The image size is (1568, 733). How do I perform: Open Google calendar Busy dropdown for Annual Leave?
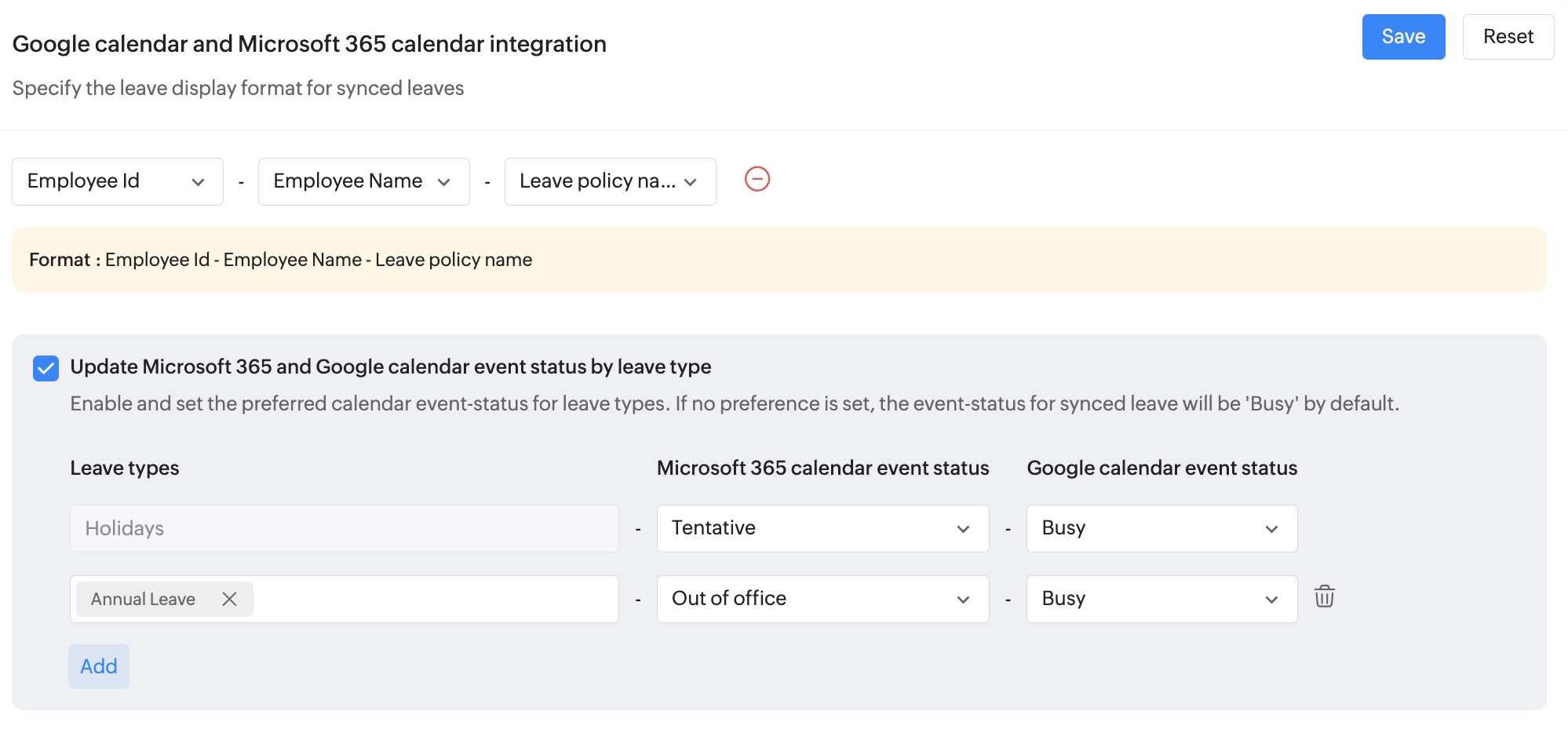click(x=1161, y=599)
